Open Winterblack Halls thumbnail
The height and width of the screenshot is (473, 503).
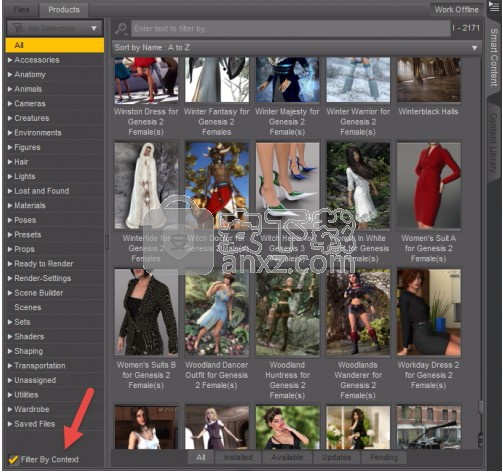pyautogui.click(x=429, y=79)
